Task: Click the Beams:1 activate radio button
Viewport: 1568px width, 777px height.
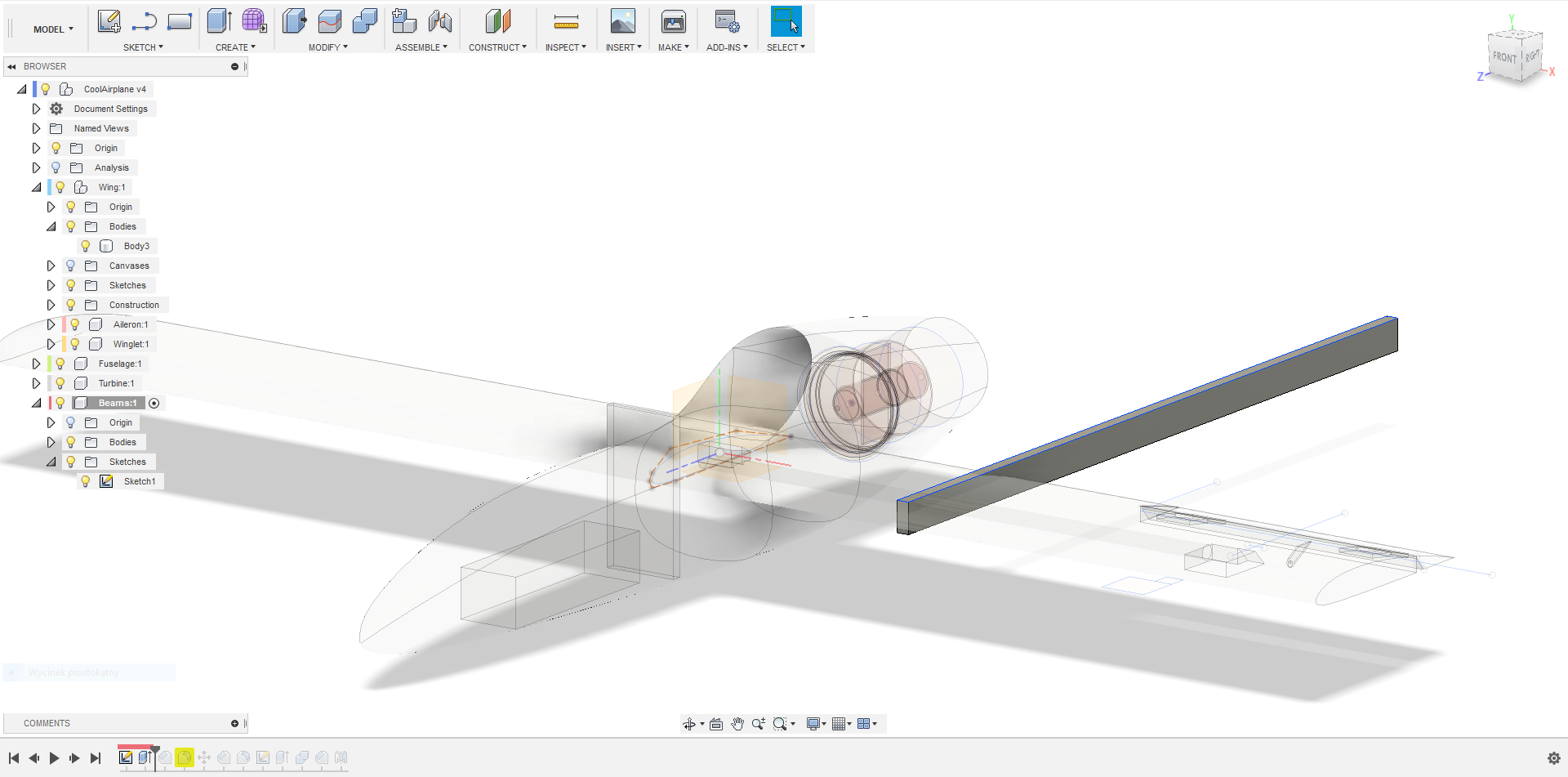Action: tap(154, 403)
